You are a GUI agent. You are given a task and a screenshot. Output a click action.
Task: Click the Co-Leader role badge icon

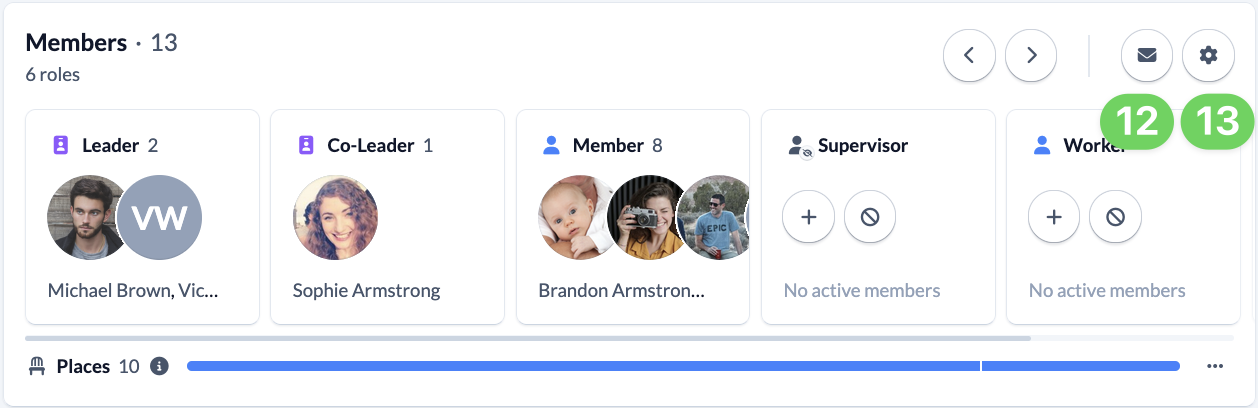(305, 146)
